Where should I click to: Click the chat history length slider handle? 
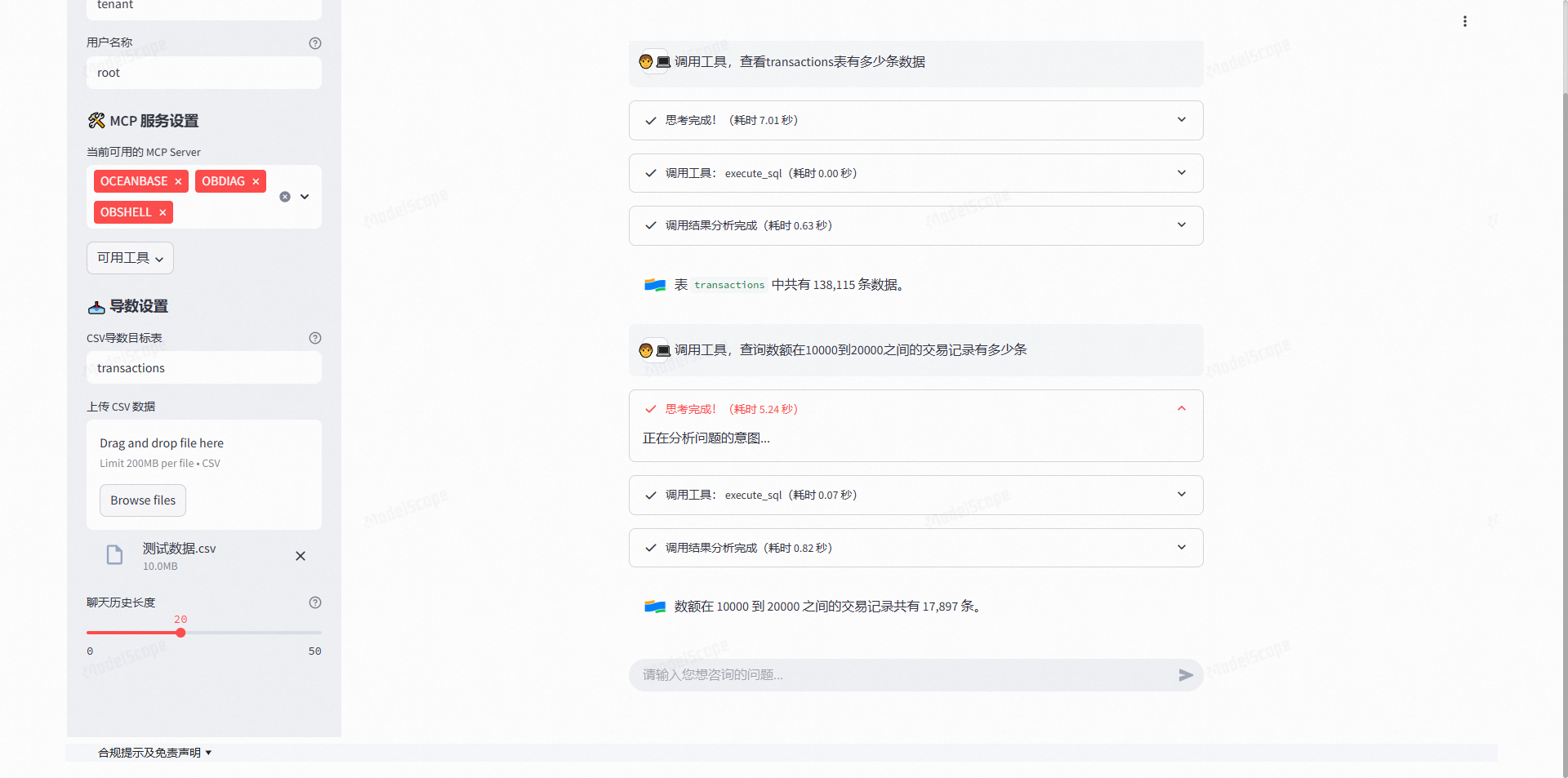tap(180, 633)
